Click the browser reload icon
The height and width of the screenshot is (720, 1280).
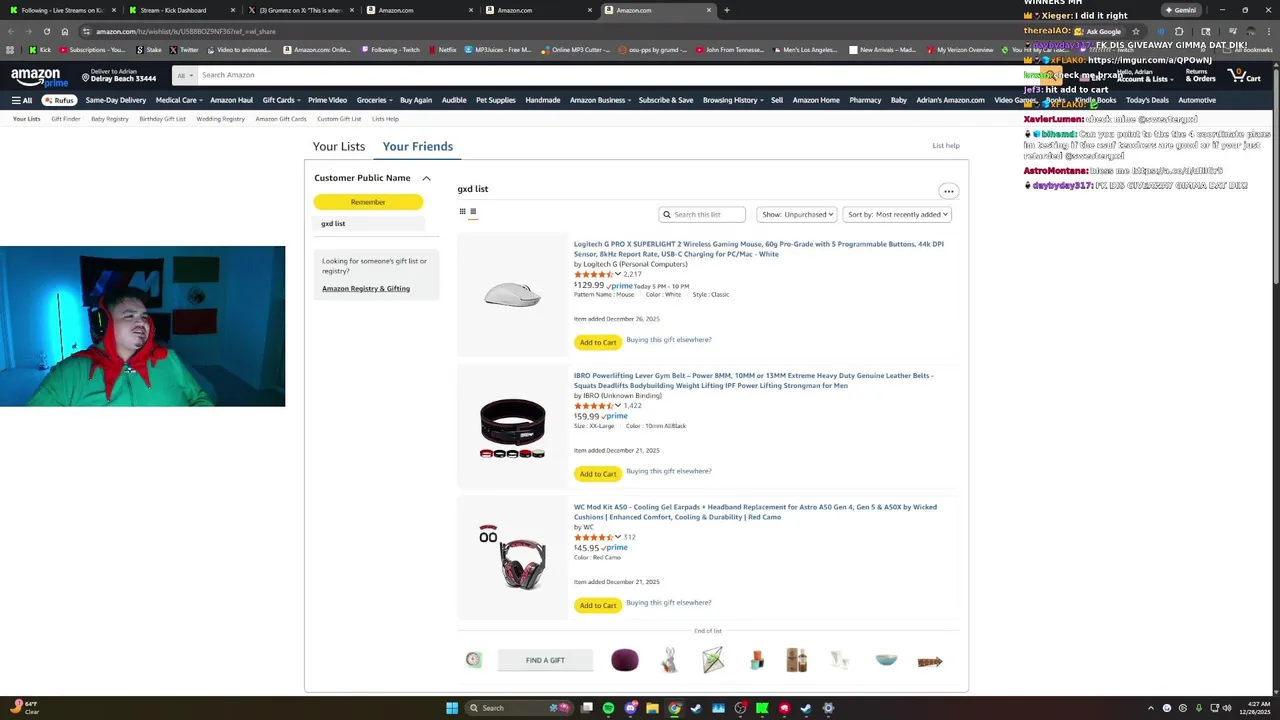click(46, 31)
